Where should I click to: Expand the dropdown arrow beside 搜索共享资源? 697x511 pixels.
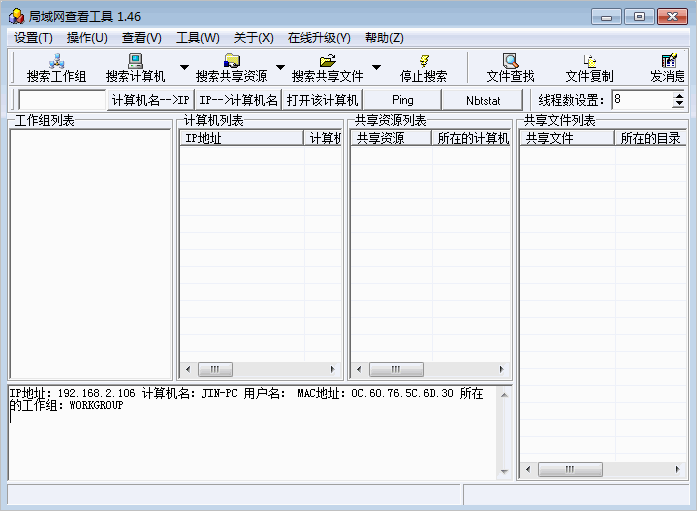point(280,68)
